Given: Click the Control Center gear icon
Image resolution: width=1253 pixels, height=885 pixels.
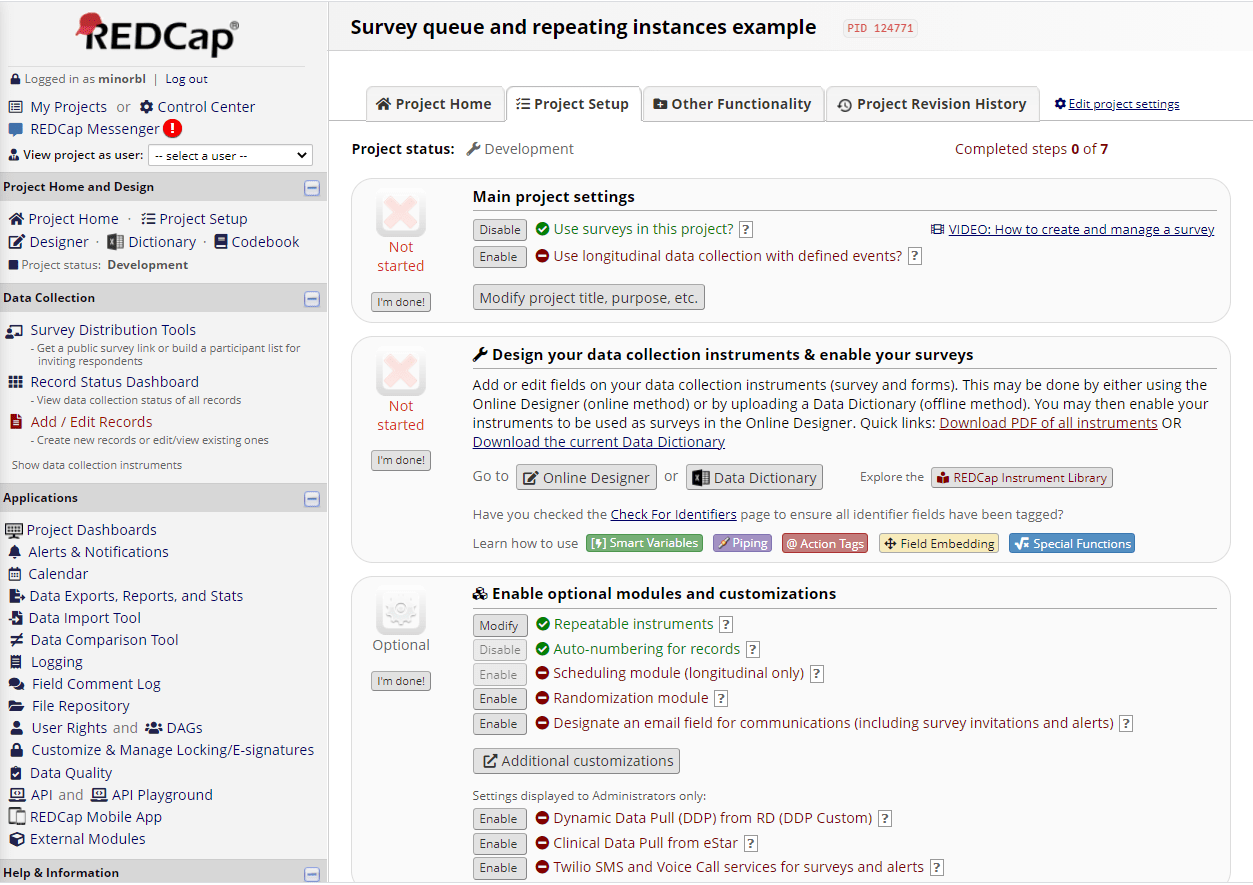Looking at the screenshot, I should 147,107.
